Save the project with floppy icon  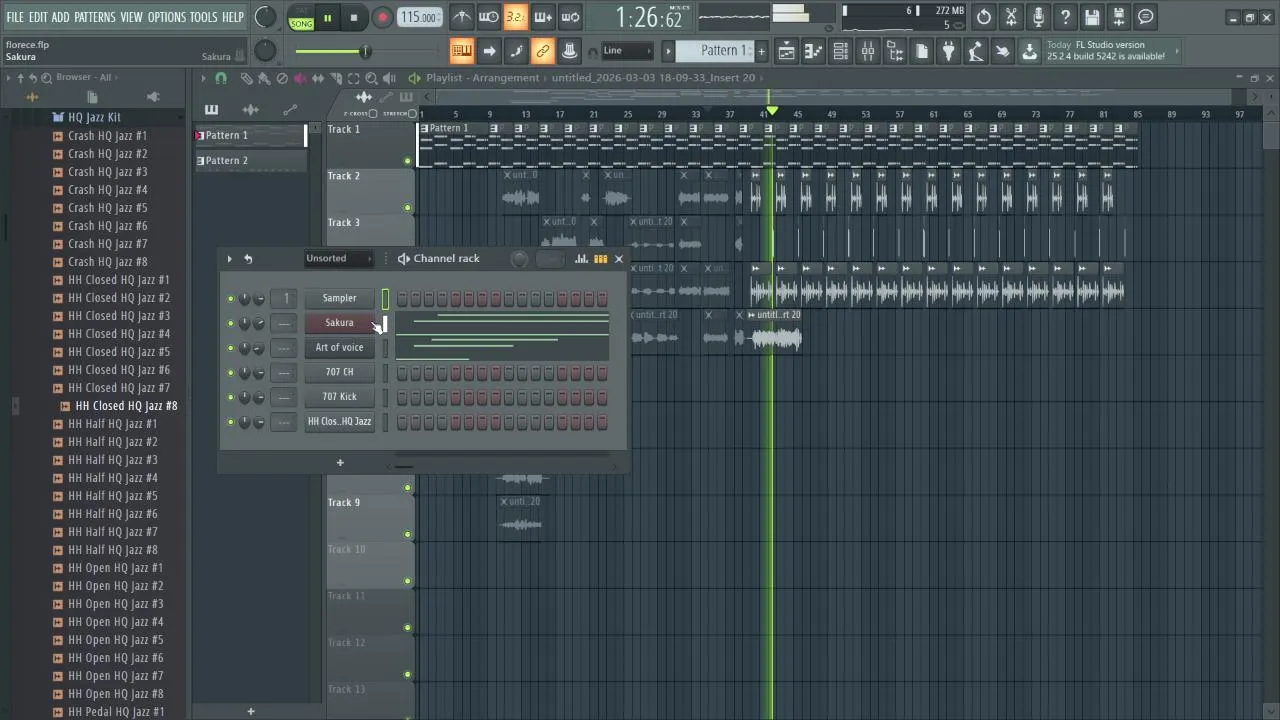coord(1092,17)
